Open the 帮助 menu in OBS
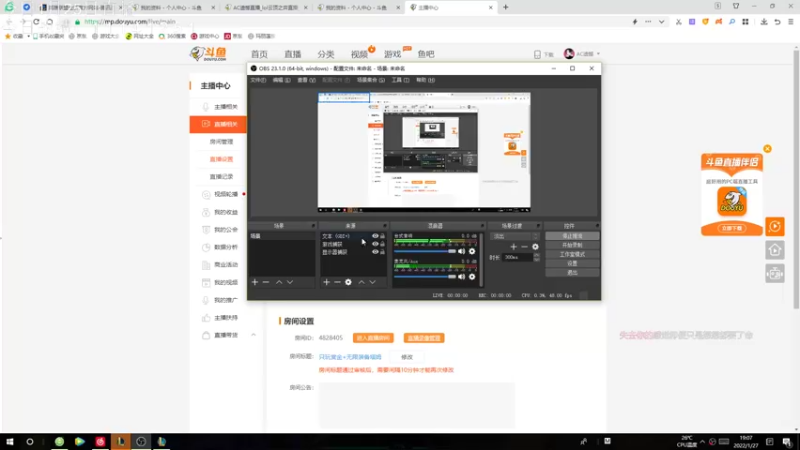The height and width of the screenshot is (450, 800). click(x=426, y=80)
